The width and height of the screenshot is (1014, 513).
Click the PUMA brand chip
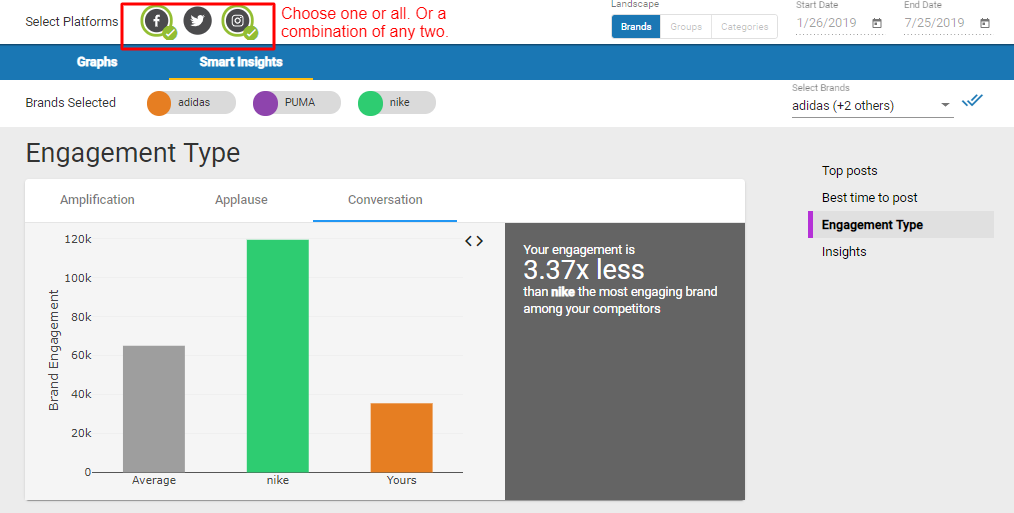[297, 103]
